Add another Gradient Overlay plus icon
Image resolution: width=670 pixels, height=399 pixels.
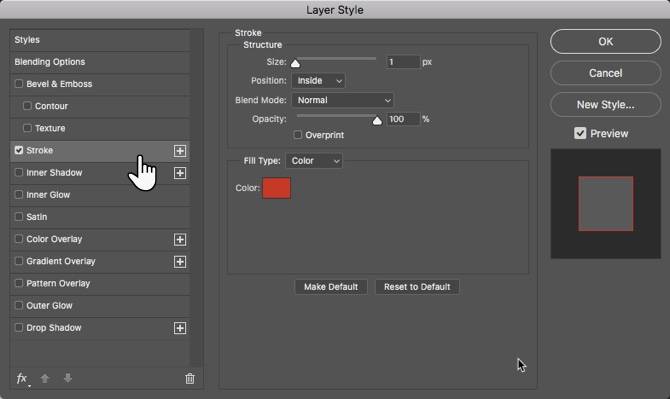tap(180, 262)
